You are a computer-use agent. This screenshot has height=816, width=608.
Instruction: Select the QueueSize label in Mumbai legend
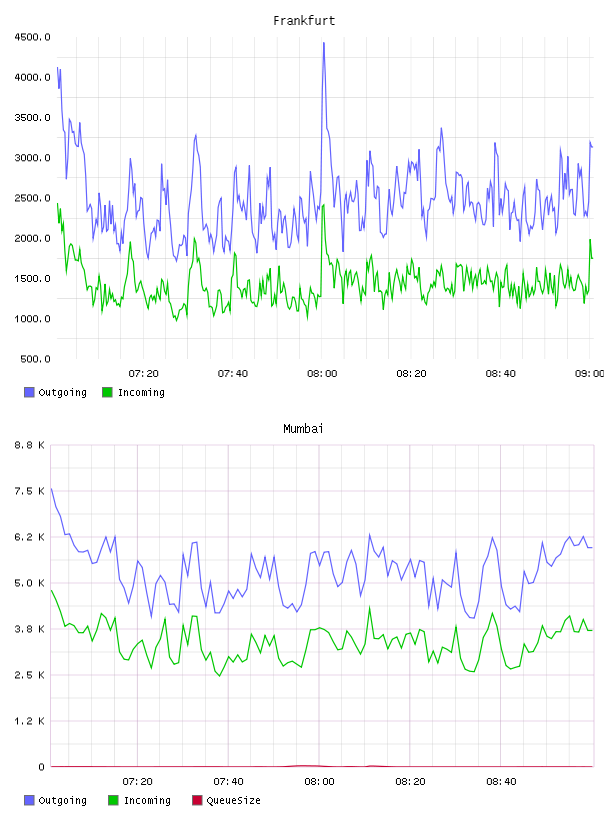point(233,801)
